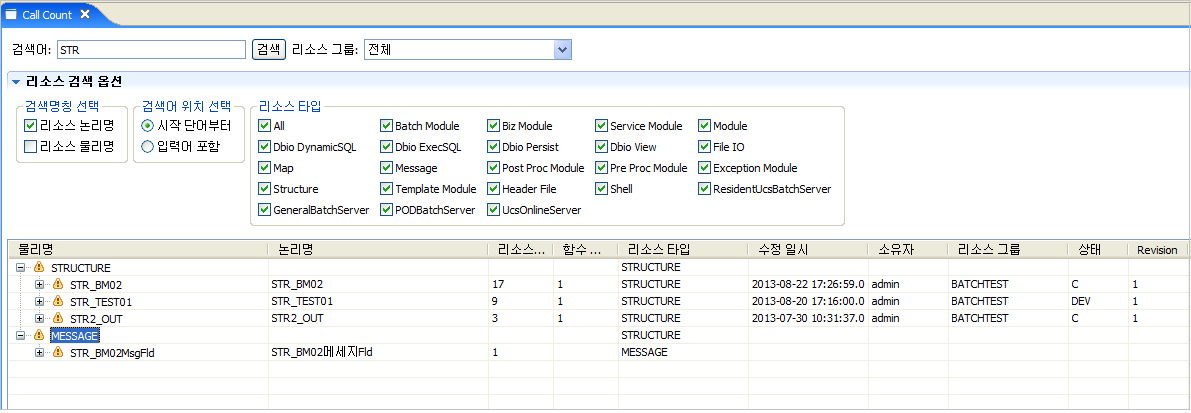Select the Call Count tab
The image size is (1191, 413).
[47, 14]
